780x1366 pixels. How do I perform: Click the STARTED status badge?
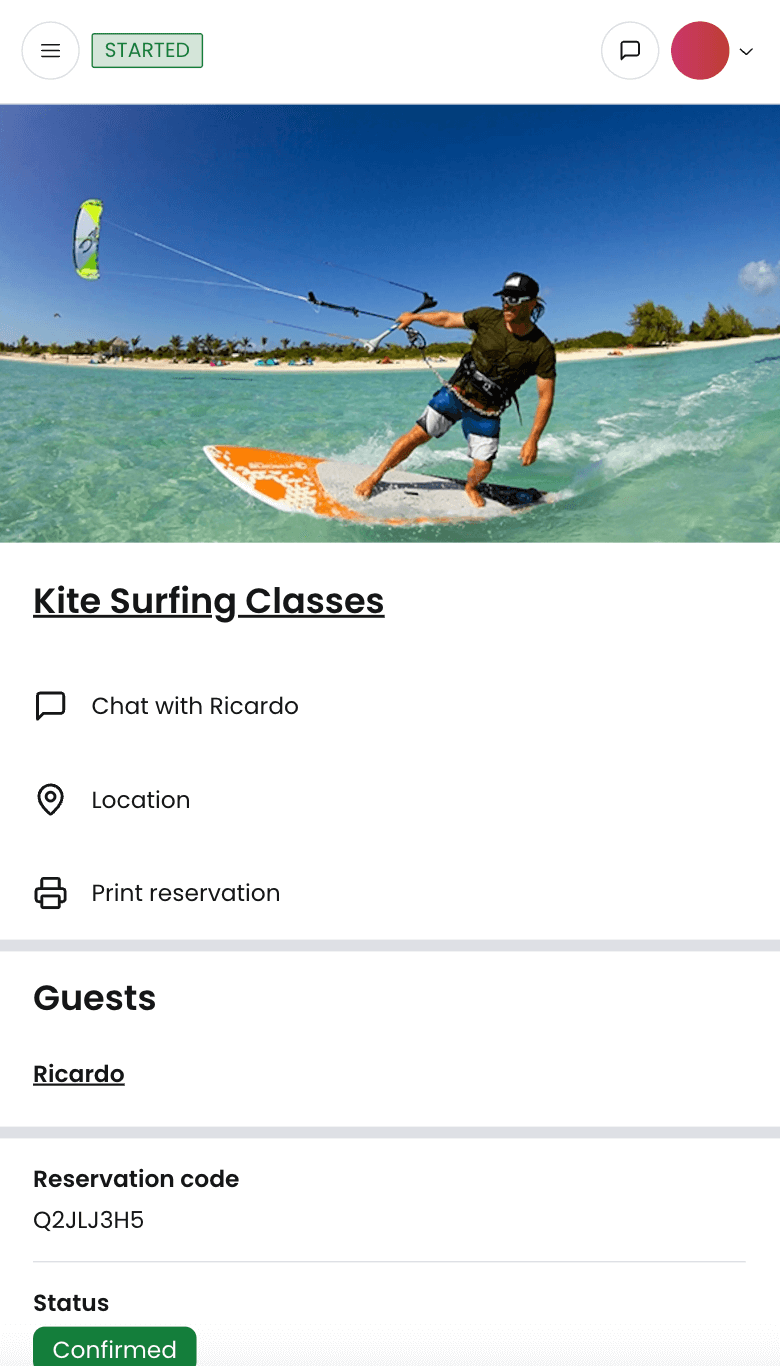pos(147,50)
